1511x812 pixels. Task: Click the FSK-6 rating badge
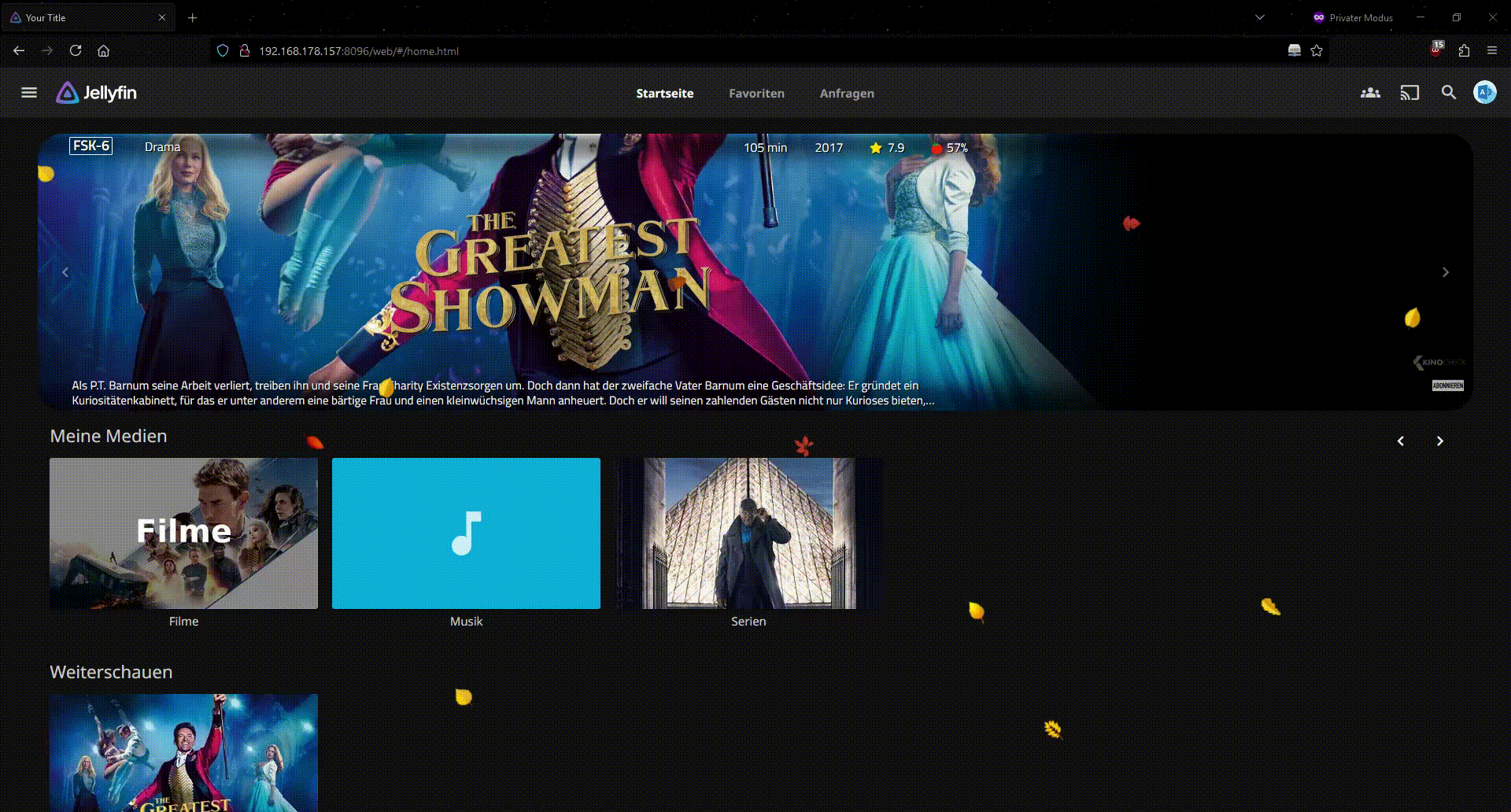91,146
